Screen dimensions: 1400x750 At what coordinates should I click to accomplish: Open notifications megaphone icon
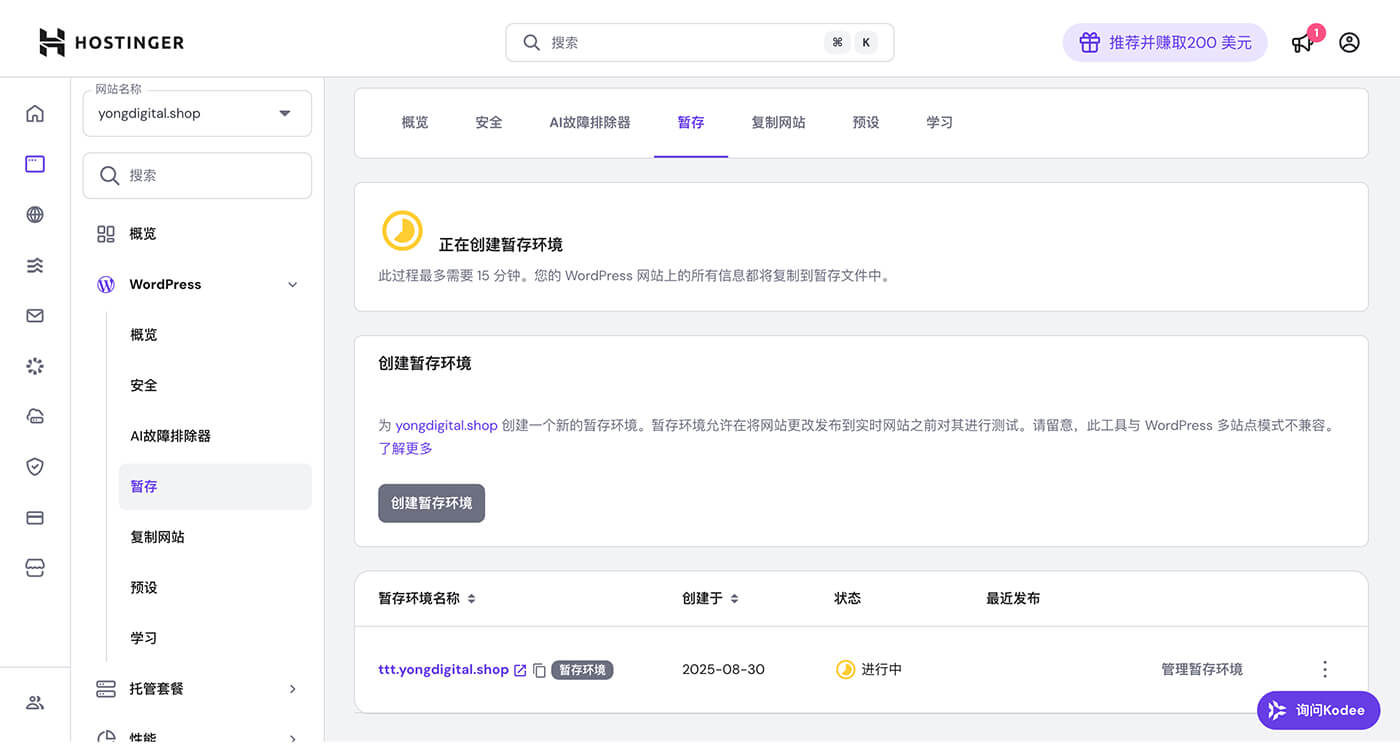pyautogui.click(x=1302, y=43)
